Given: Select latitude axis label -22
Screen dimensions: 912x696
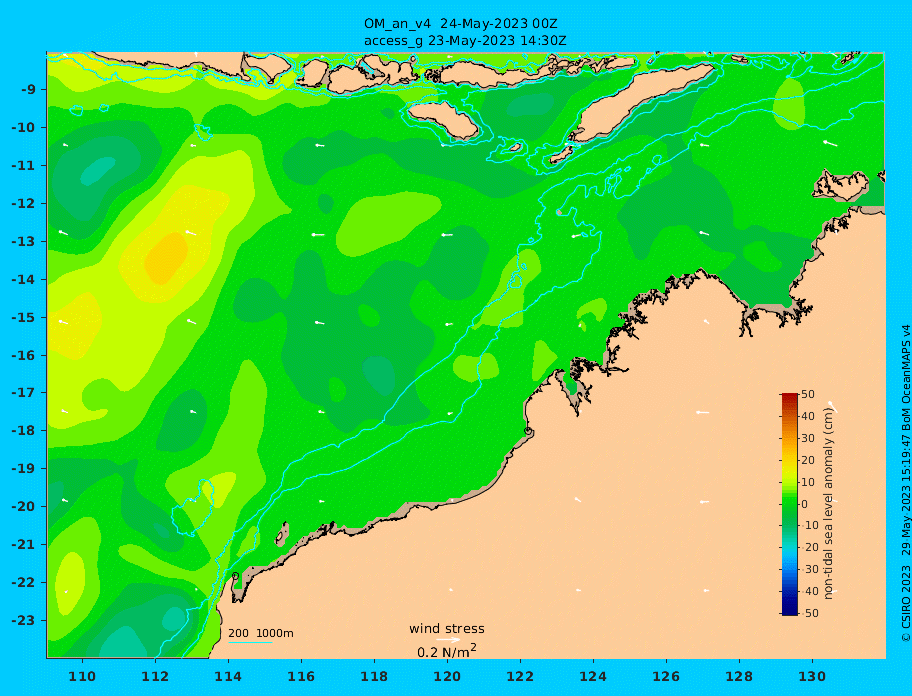Looking at the screenshot, I should [x=24, y=583].
